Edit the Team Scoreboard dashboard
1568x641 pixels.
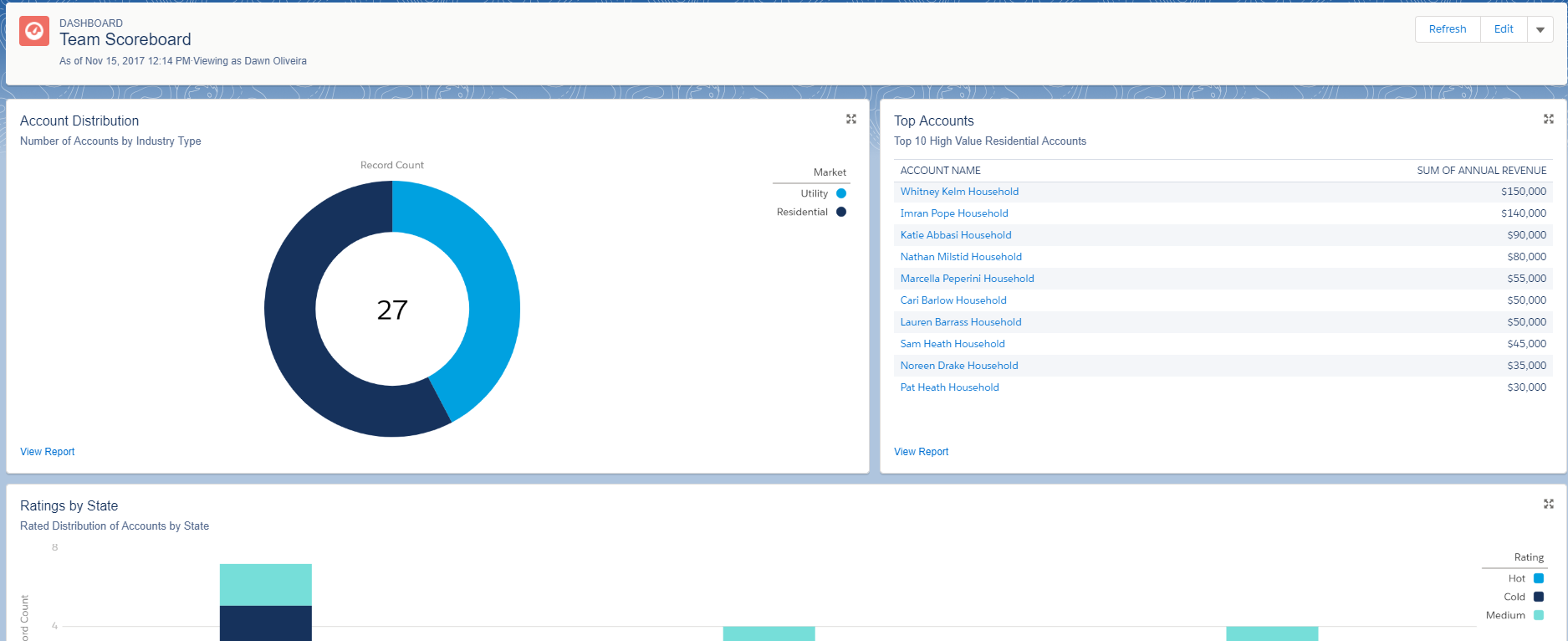[x=1504, y=29]
